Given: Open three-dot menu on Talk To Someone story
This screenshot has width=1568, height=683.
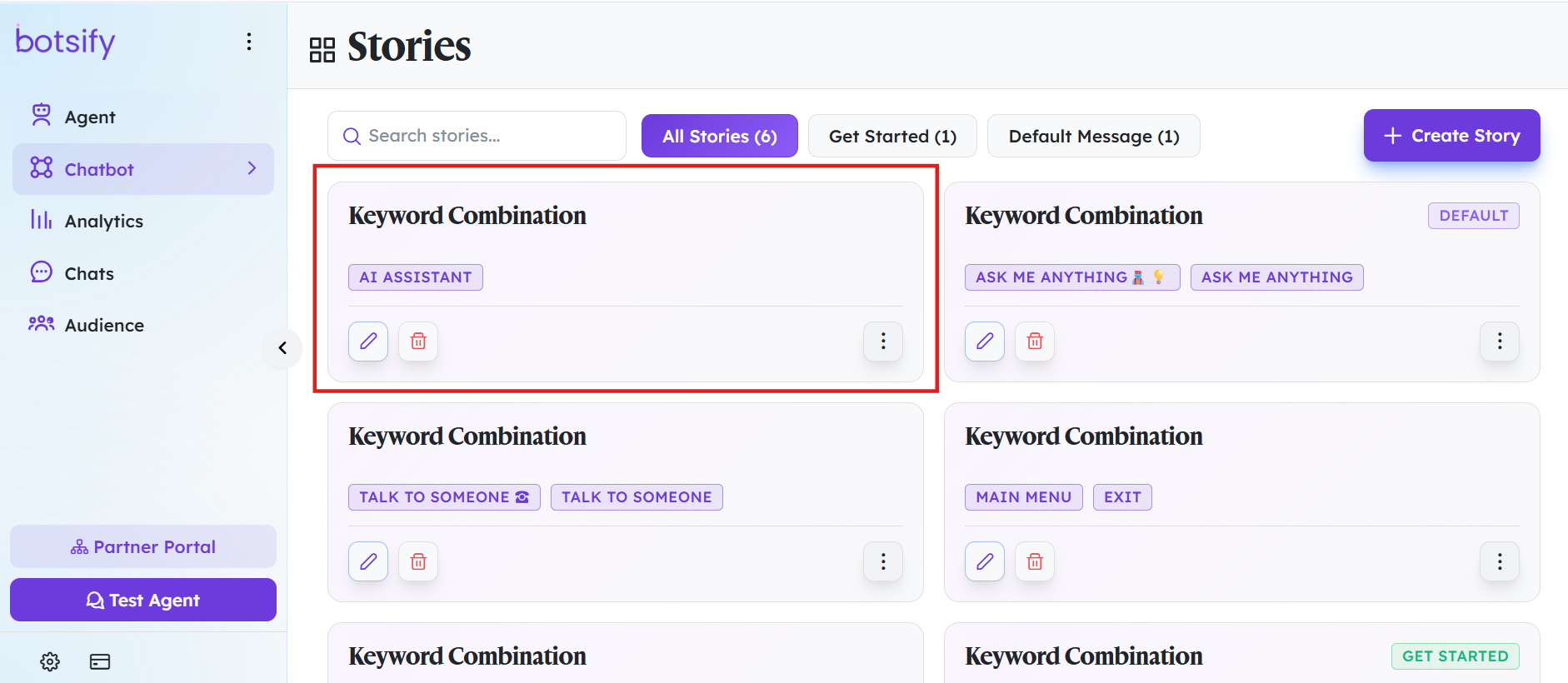Looking at the screenshot, I should 883,561.
